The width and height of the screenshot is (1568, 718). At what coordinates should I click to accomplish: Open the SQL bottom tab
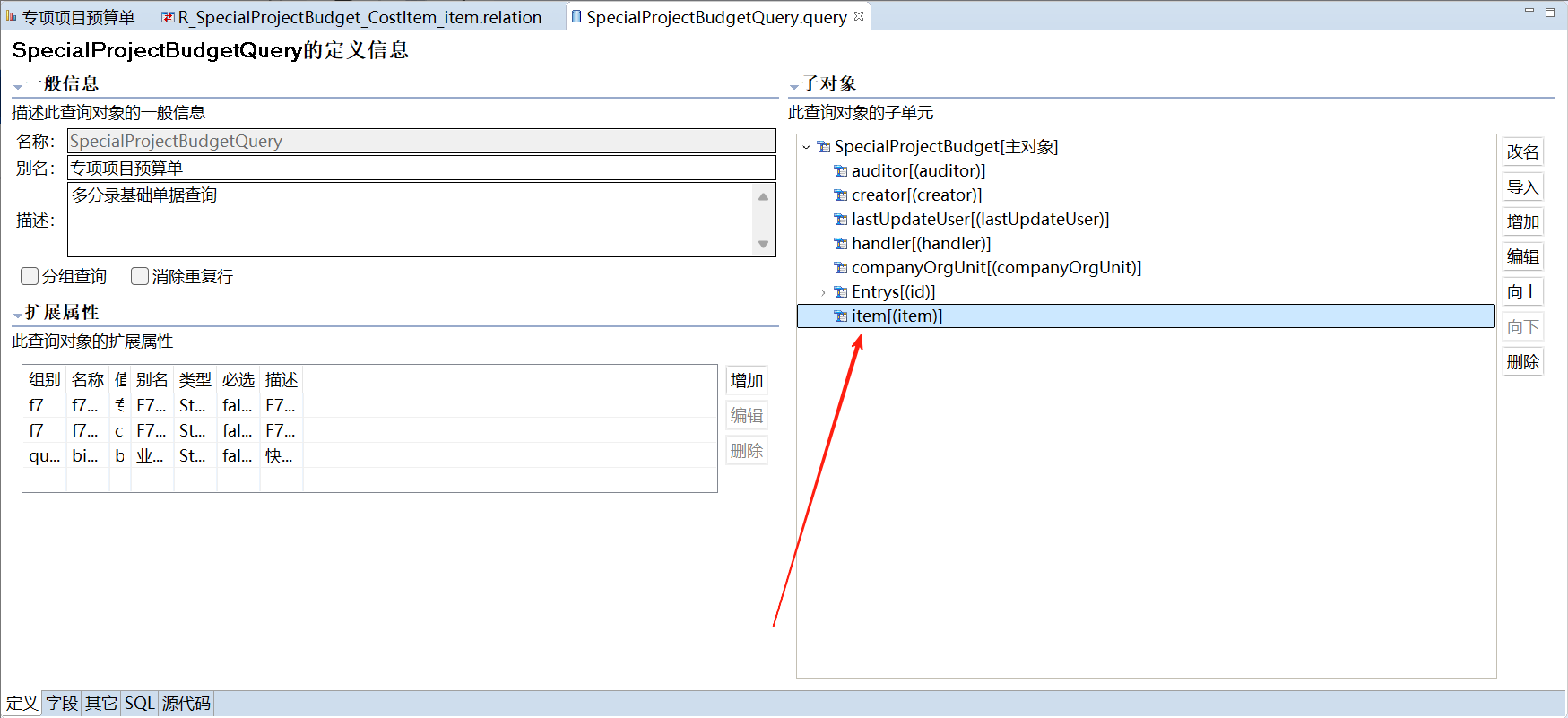(140, 704)
